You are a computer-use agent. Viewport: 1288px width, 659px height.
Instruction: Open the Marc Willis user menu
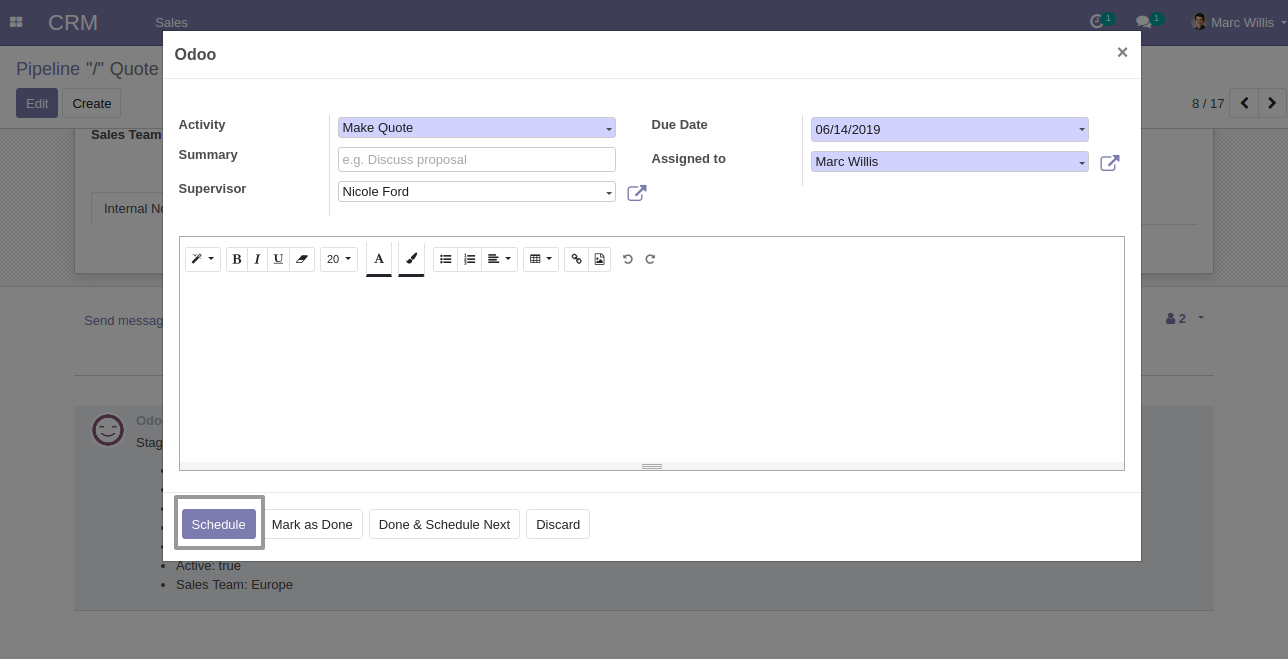point(1238,22)
